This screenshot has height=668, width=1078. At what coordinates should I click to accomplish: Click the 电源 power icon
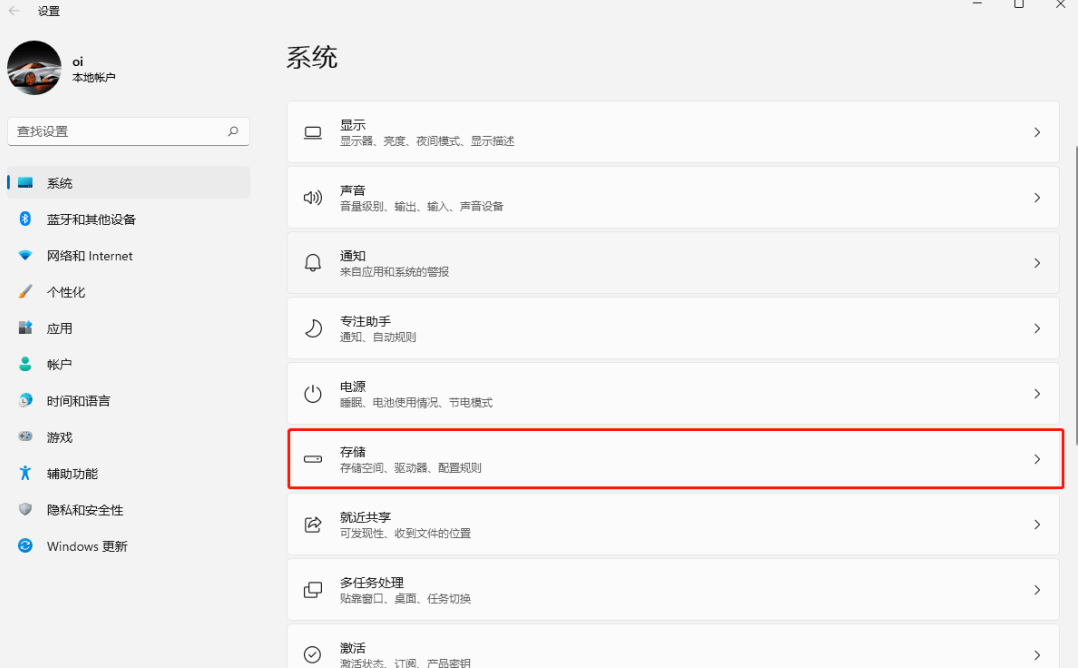pyautogui.click(x=313, y=394)
